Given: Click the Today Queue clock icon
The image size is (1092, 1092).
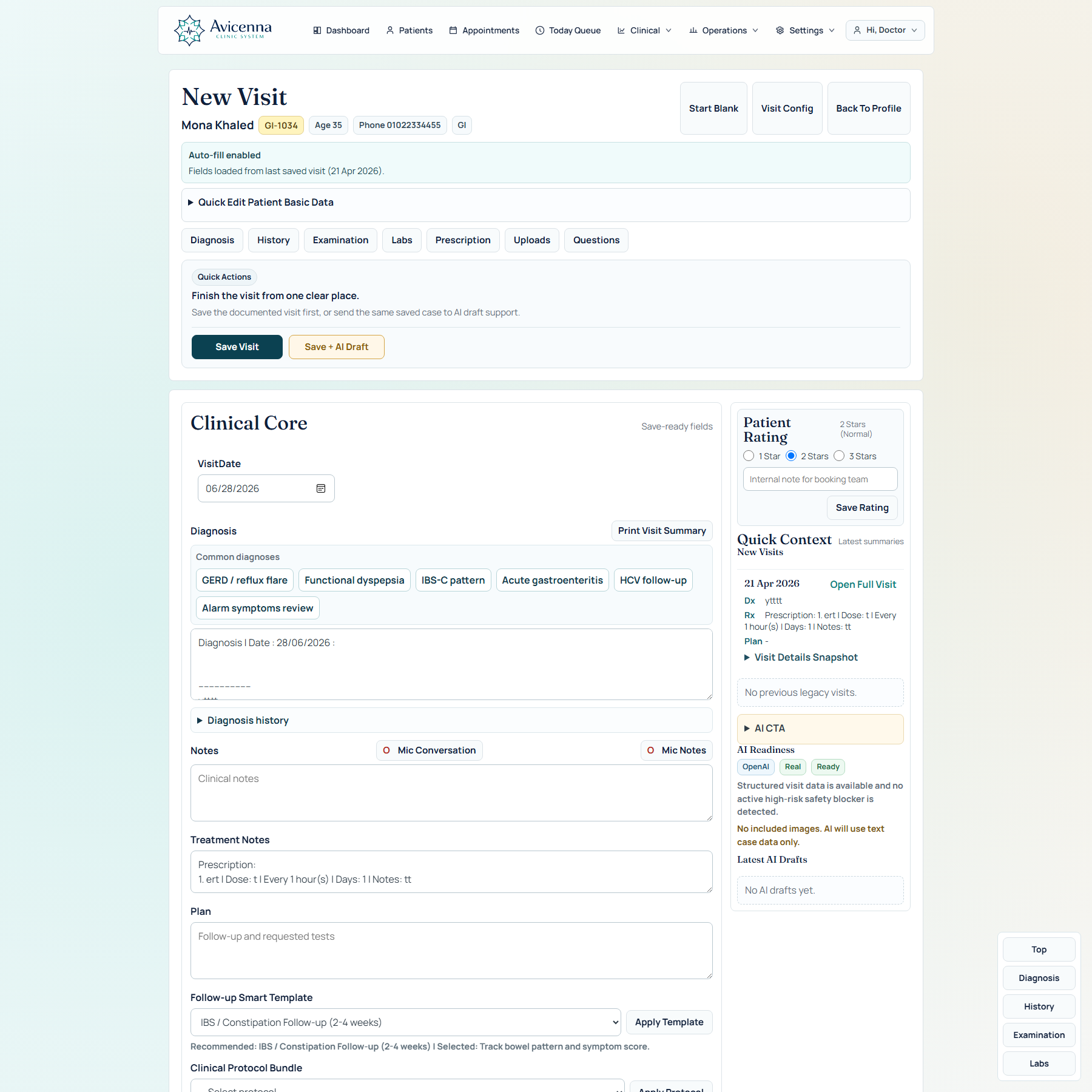Looking at the screenshot, I should coord(540,30).
